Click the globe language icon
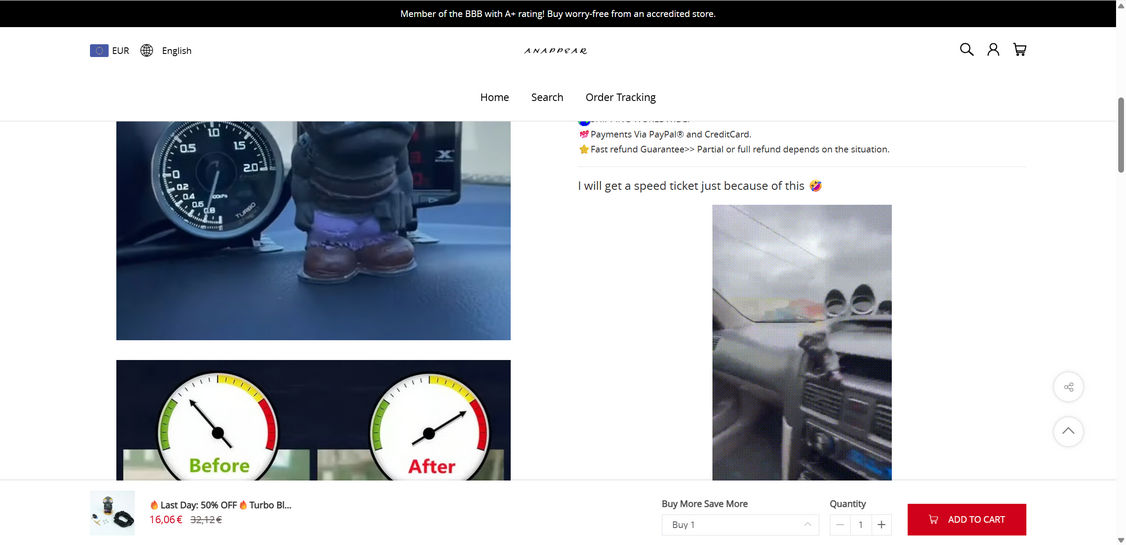Viewport: 1126px width, 545px height. pyautogui.click(x=146, y=50)
